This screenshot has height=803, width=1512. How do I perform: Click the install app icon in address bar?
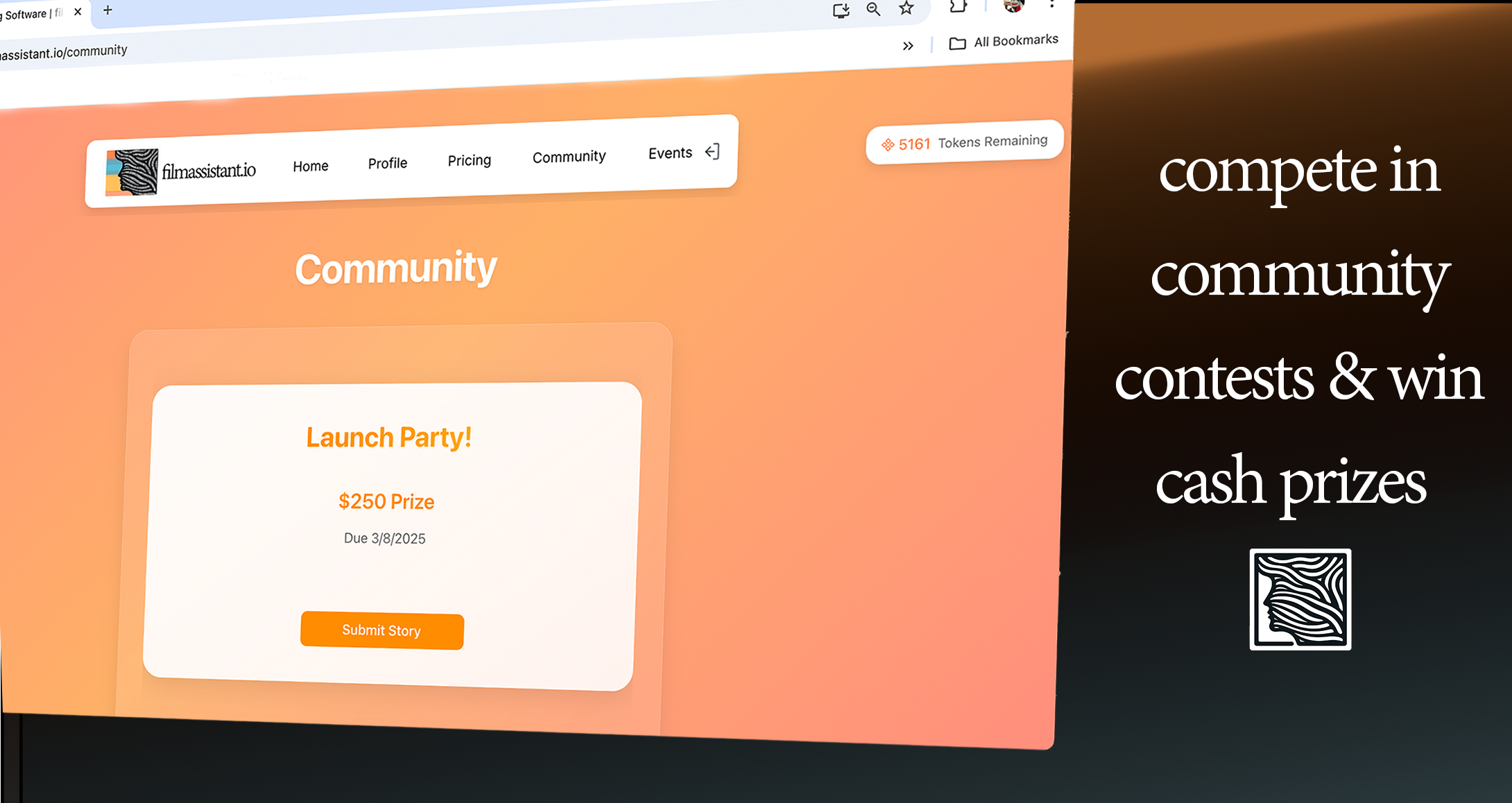coord(841,10)
